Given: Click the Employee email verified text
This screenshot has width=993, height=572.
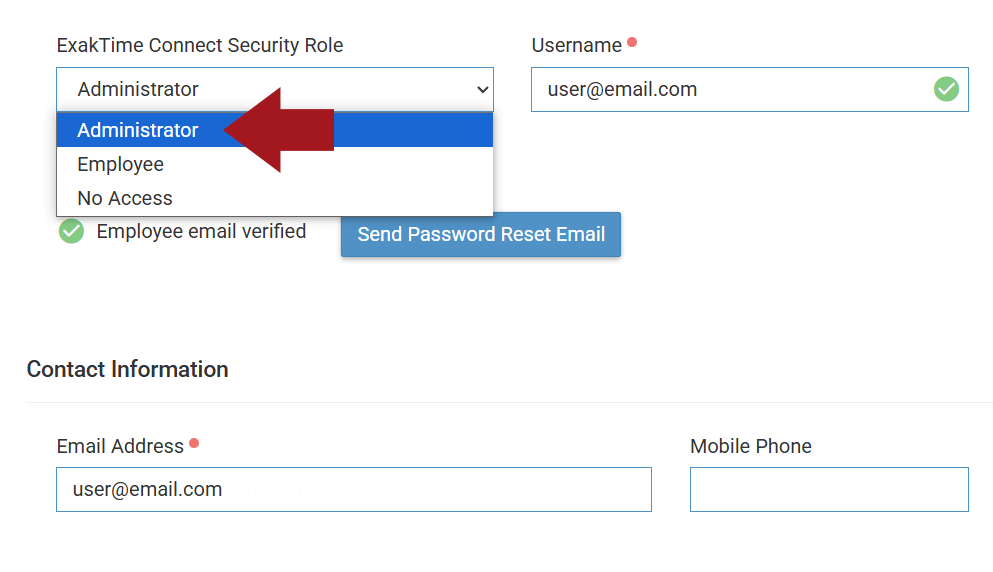Looking at the screenshot, I should (x=201, y=231).
